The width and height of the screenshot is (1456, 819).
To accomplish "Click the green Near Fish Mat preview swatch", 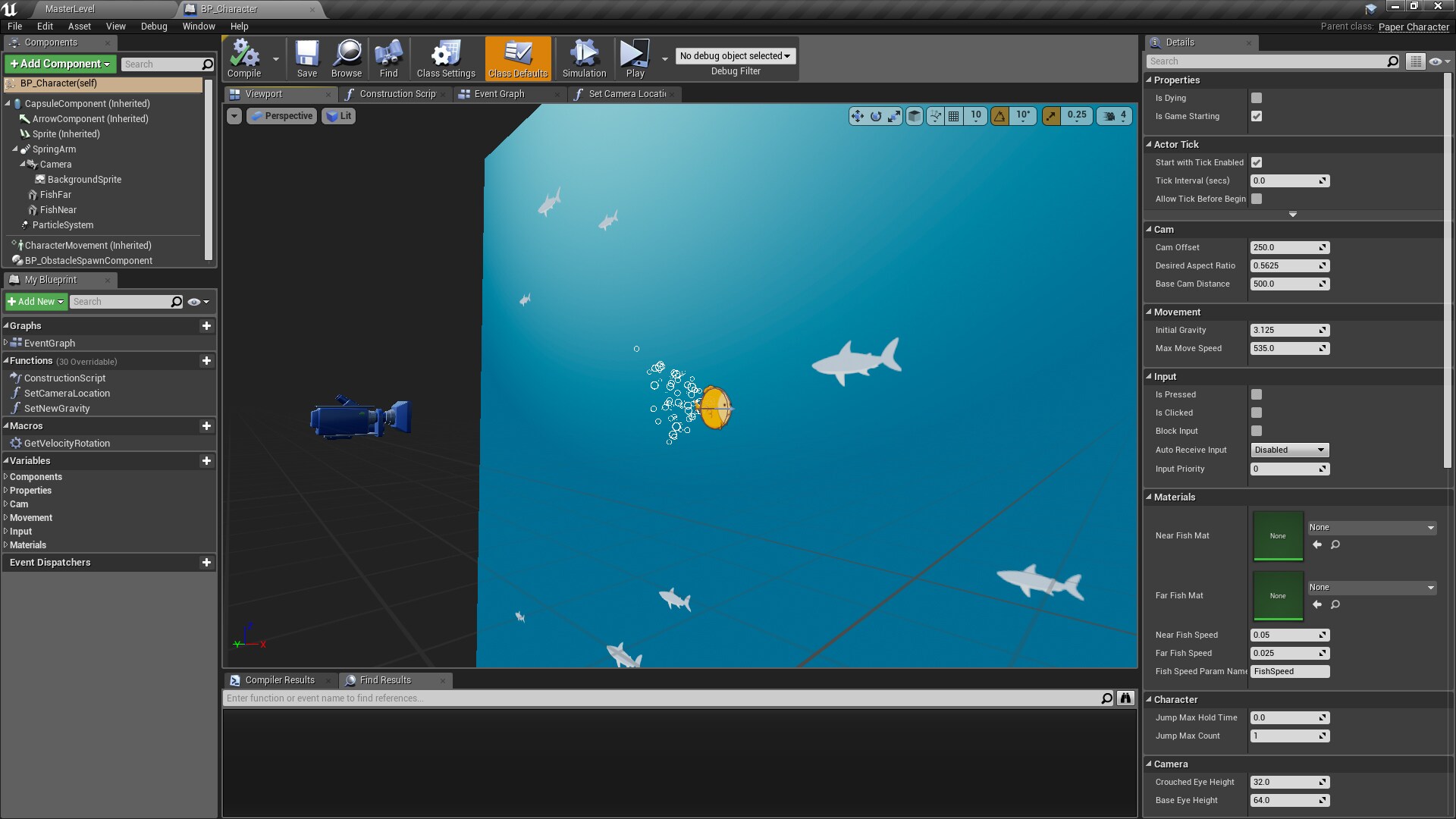I will (x=1278, y=535).
